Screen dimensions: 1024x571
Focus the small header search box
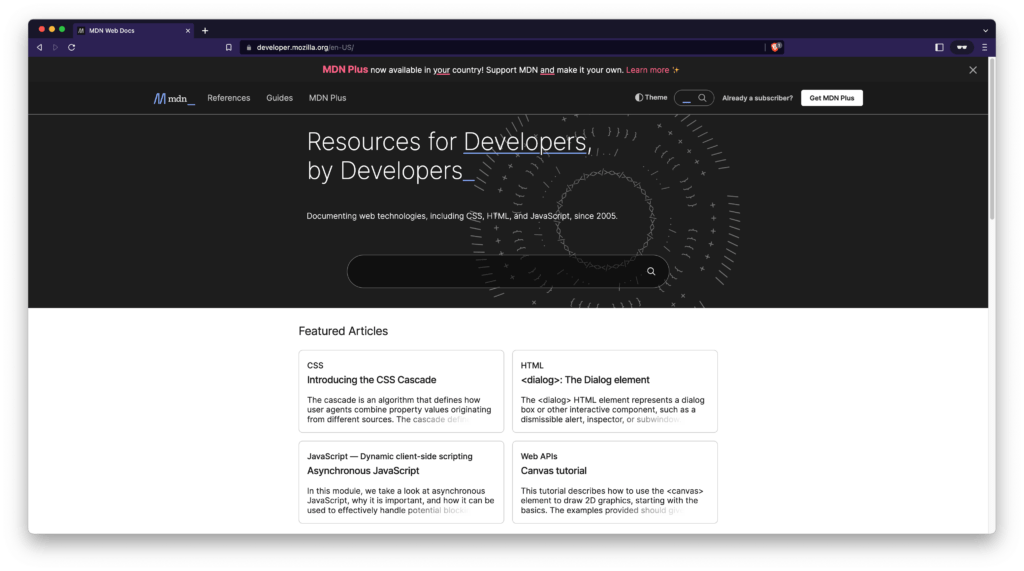[x=694, y=98]
